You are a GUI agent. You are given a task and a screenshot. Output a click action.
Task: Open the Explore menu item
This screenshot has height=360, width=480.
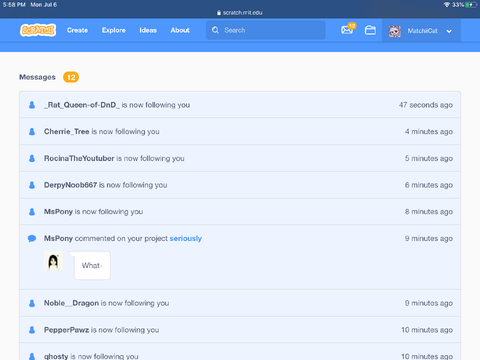click(114, 30)
